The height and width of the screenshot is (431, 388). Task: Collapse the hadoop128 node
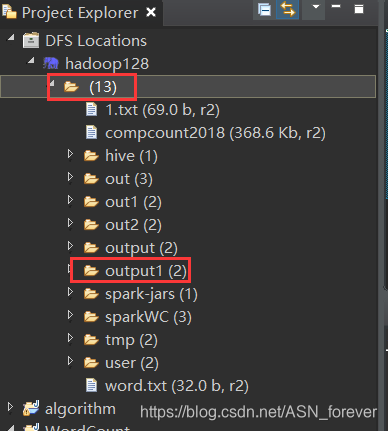coord(31,60)
